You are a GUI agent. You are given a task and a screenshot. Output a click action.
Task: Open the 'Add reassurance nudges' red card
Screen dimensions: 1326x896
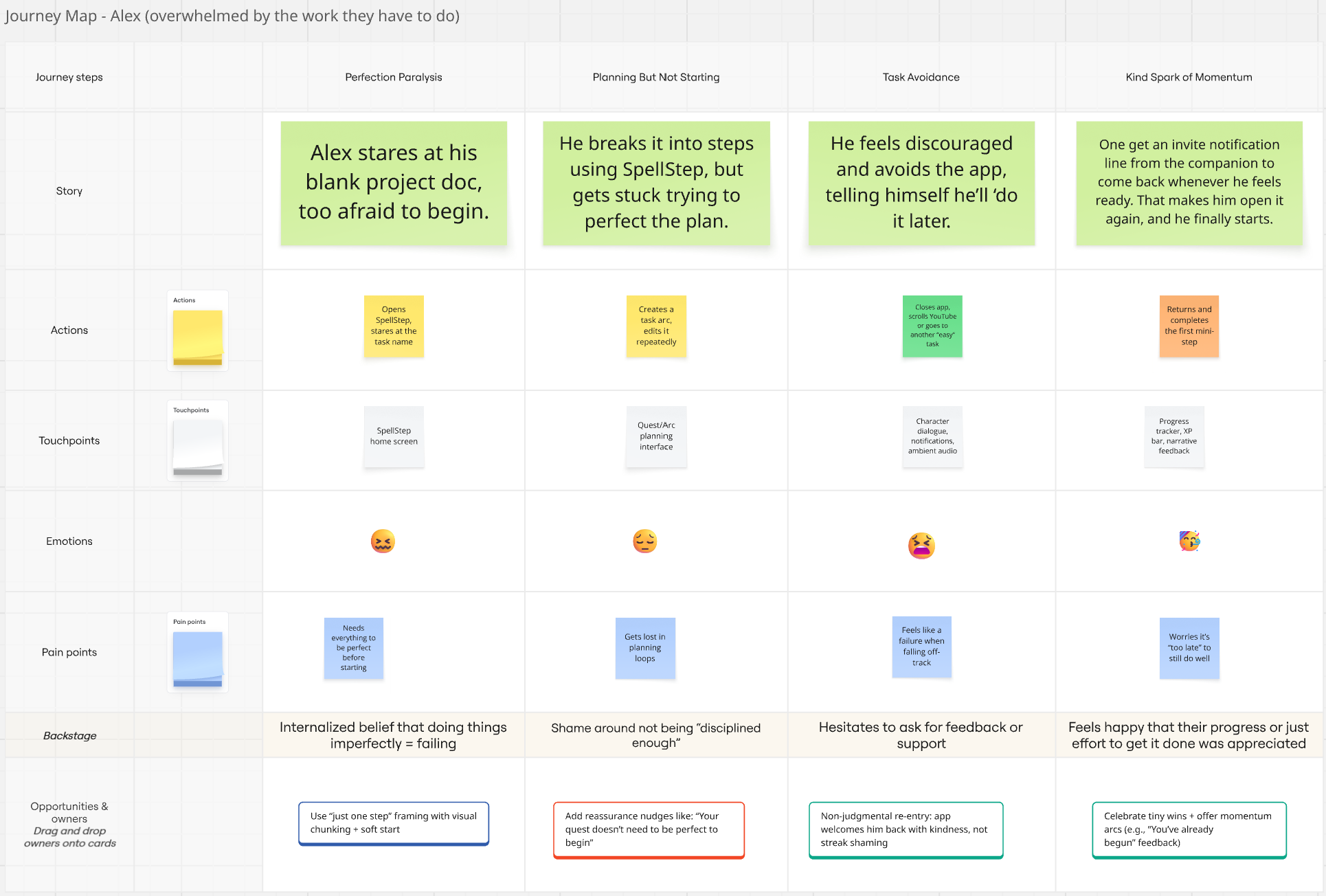click(649, 830)
